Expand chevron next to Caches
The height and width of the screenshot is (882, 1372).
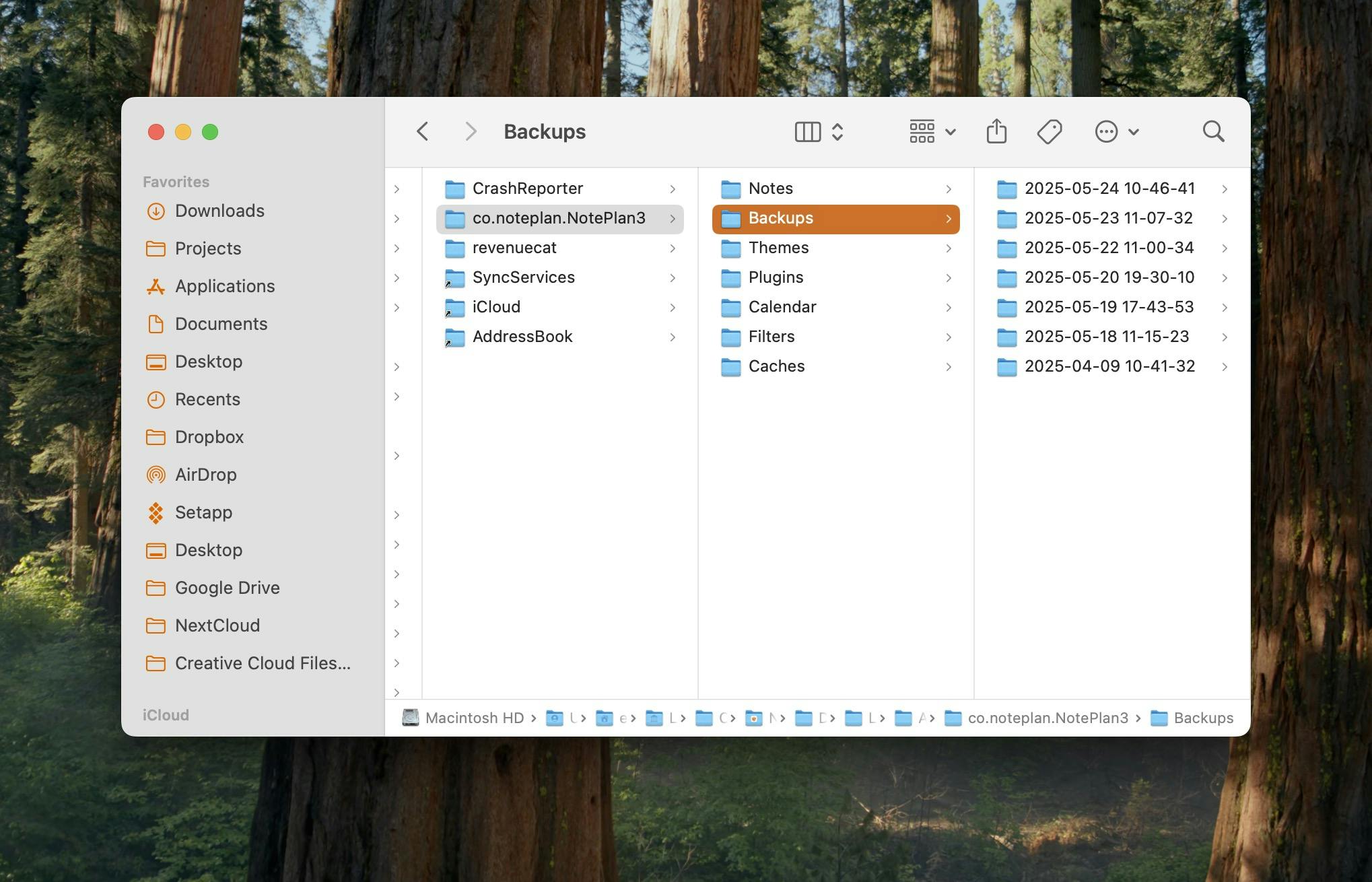tap(949, 367)
